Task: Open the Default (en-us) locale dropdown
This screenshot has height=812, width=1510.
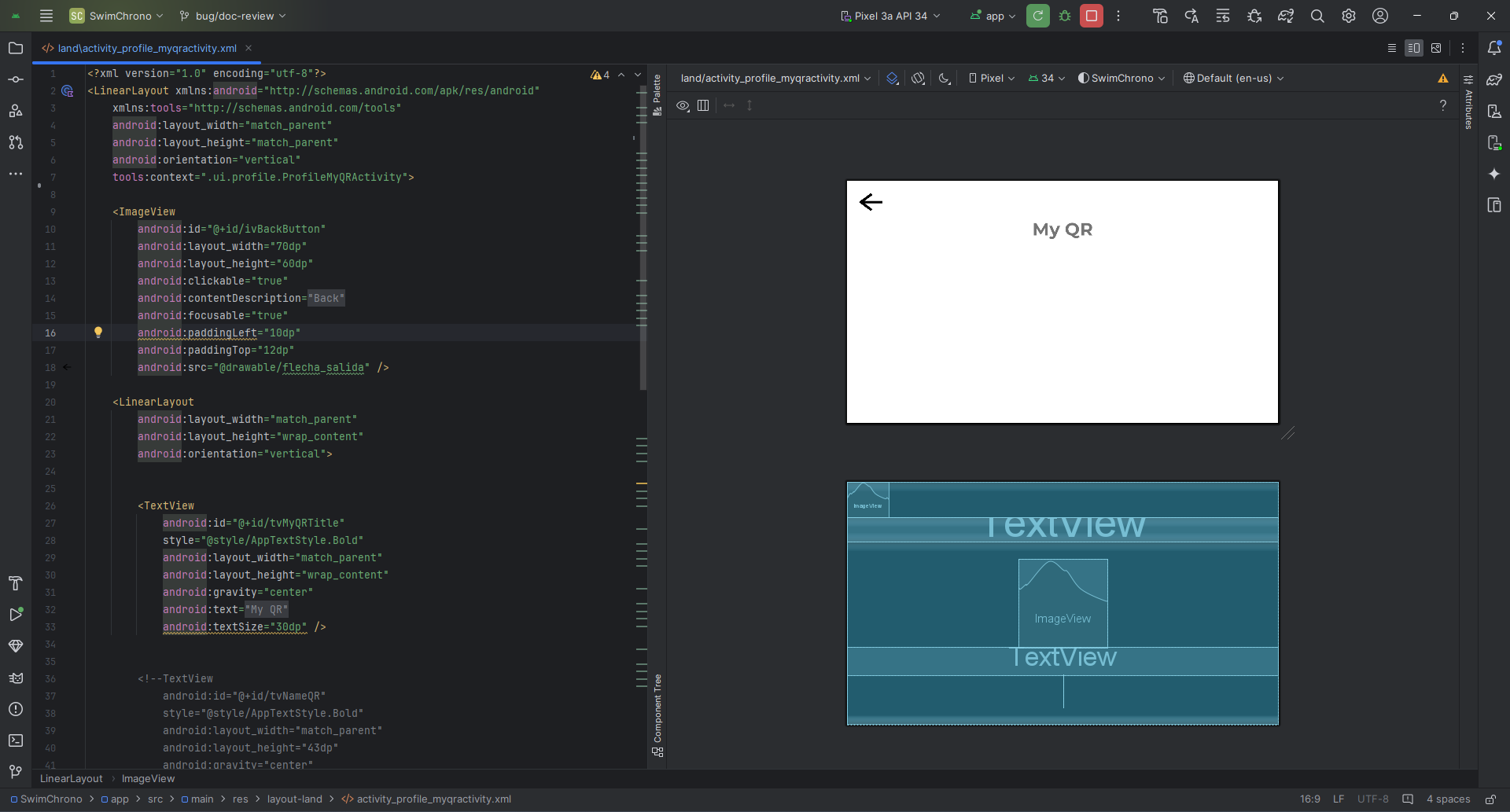Action: 1233,79
